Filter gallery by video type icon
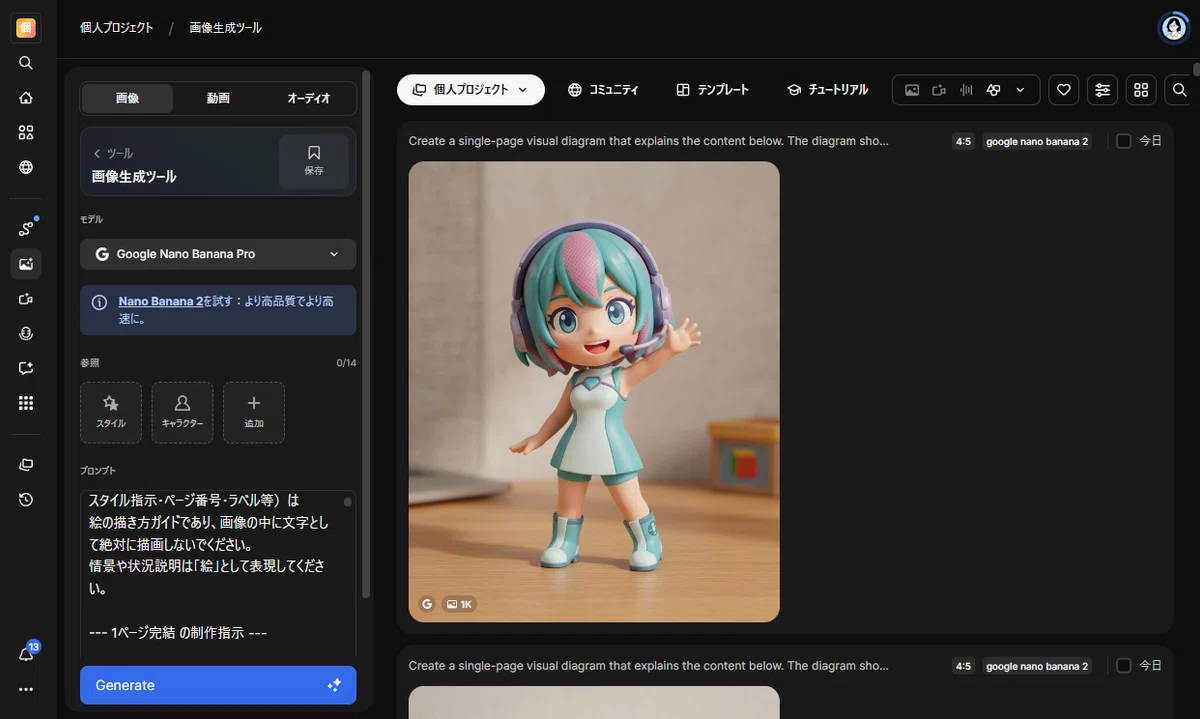Screen dimensions: 1200x719 [x=939, y=90]
